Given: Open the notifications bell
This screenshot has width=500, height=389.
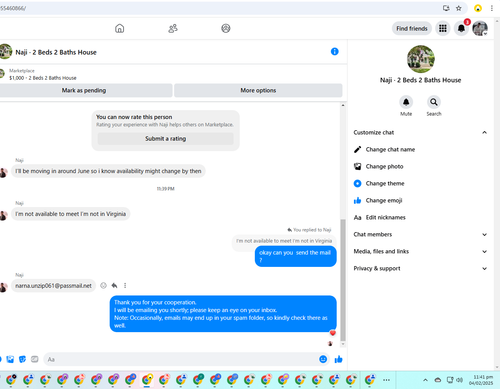Looking at the screenshot, I should [461, 29].
